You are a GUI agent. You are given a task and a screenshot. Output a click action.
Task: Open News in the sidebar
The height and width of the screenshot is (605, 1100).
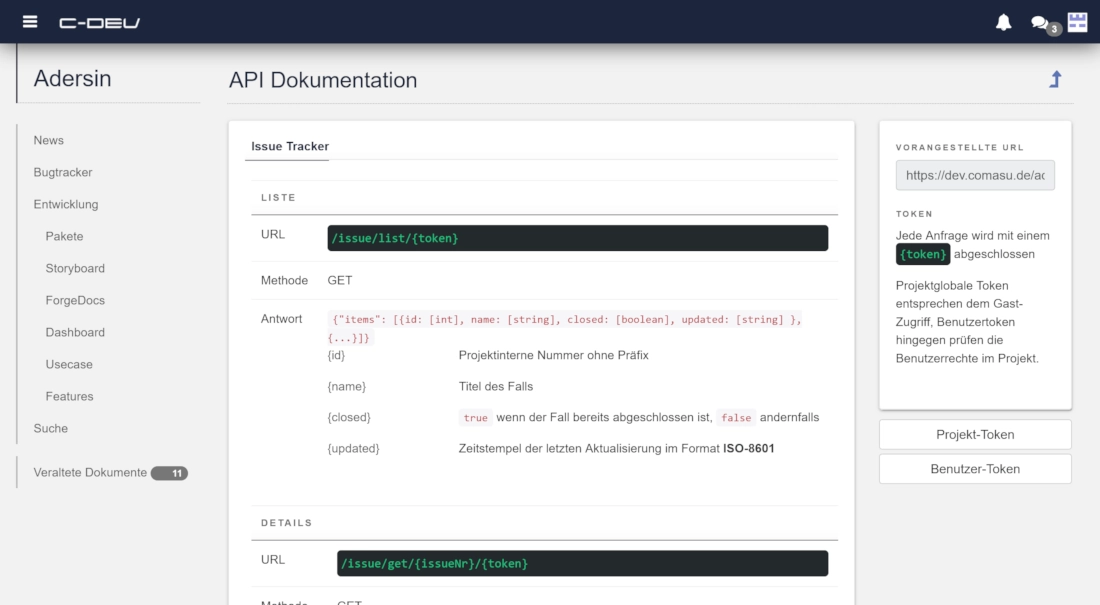click(48, 140)
